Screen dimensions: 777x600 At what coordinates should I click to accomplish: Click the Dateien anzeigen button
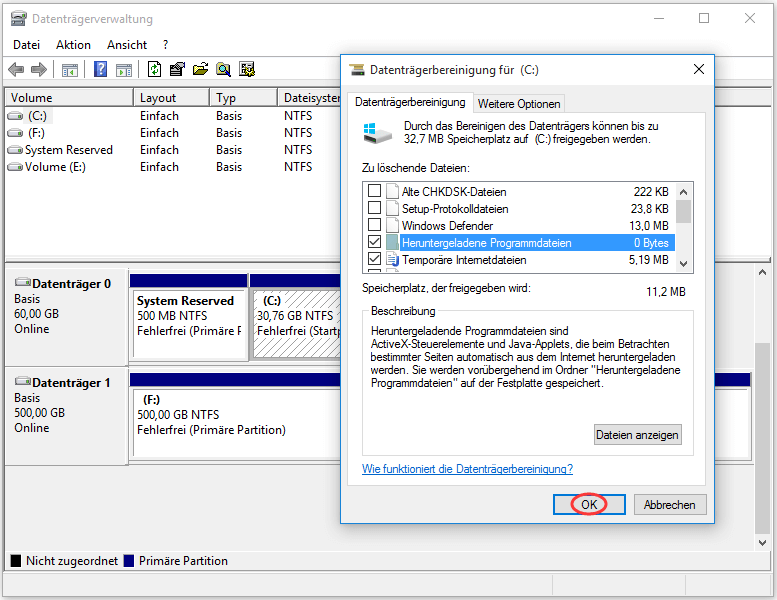pos(637,435)
